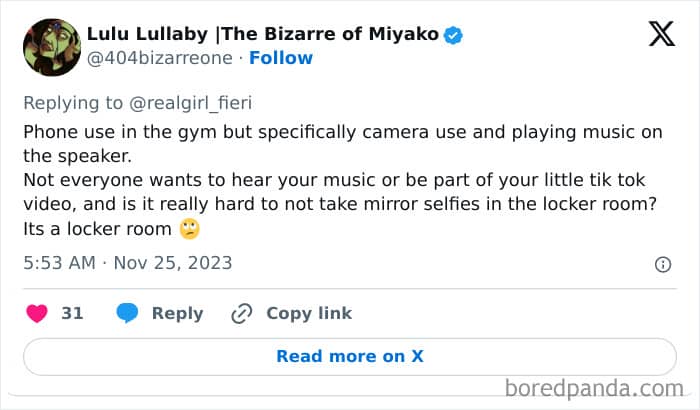Image resolution: width=700 pixels, height=410 pixels.
Task: Open the @404bizarreone handle
Action: (159, 58)
